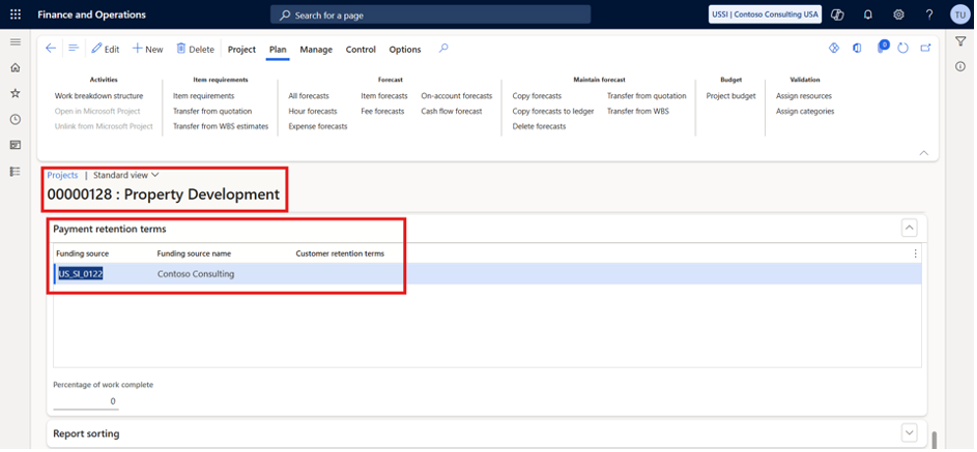
Task: Click the Delete button
Action: tap(195, 49)
